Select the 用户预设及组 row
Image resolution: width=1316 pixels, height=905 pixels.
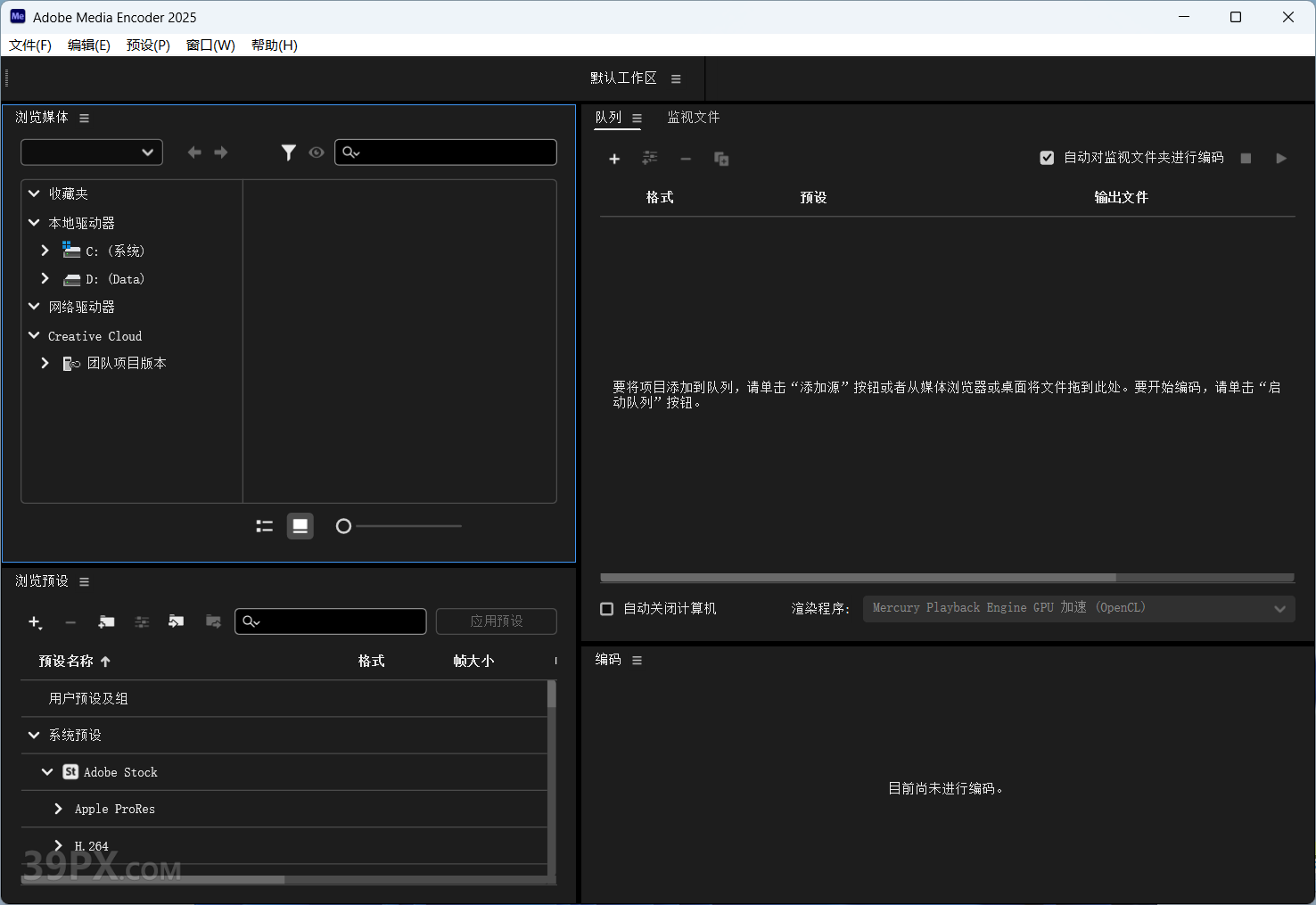click(x=284, y=699)
